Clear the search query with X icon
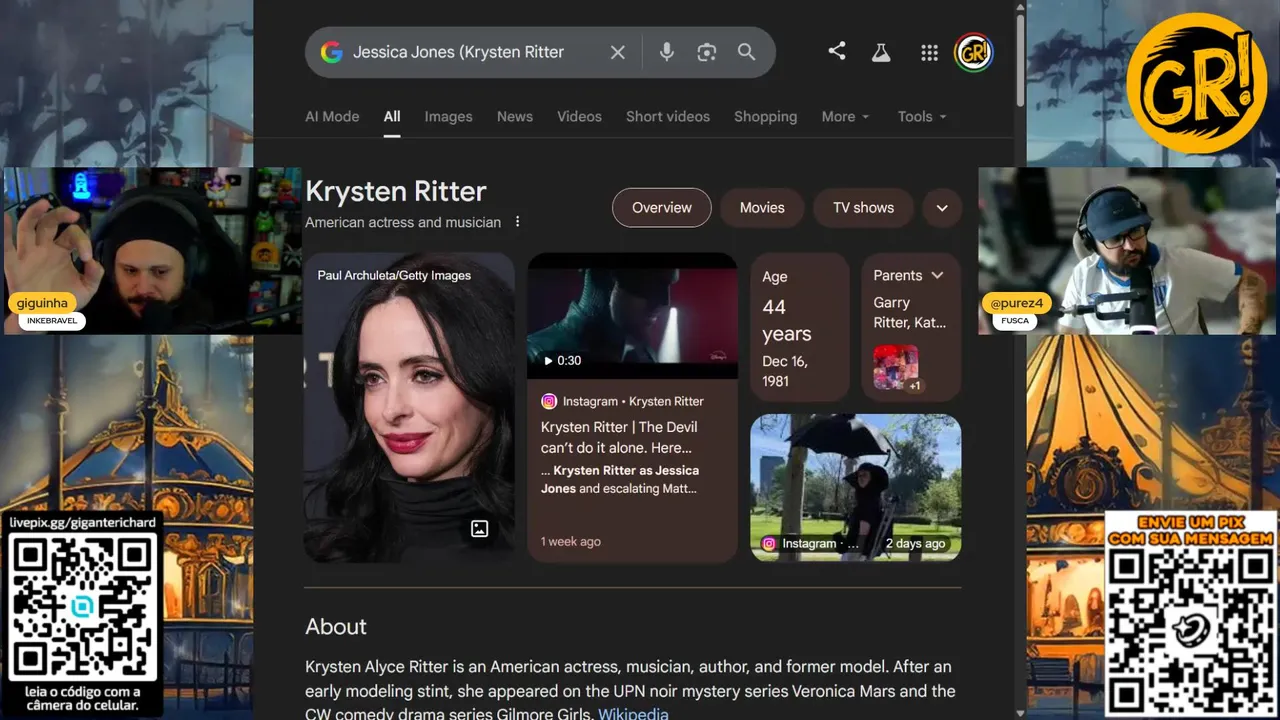 coord(618,52)
